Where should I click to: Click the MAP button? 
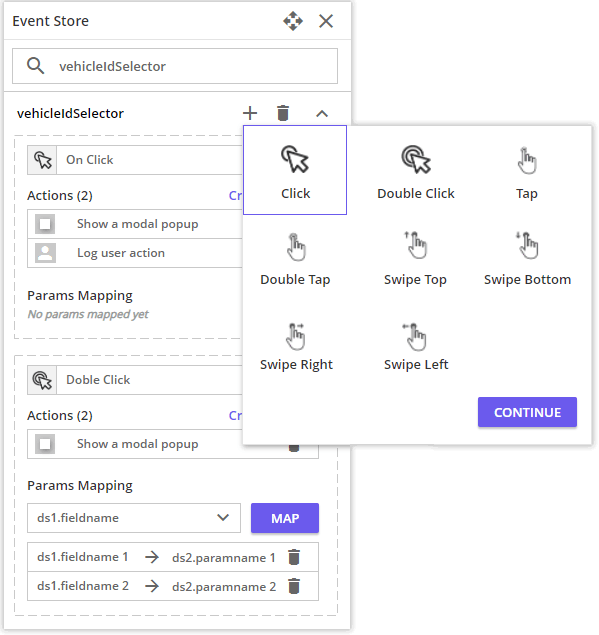point(285,518)
